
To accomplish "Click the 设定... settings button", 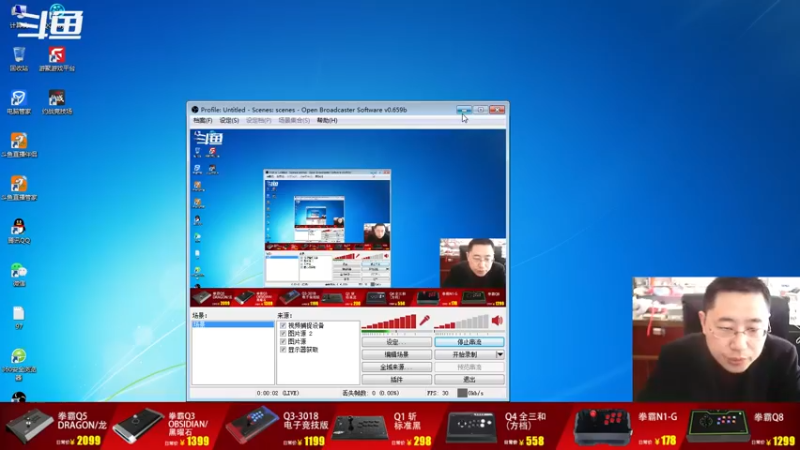I will click(396, 342).
